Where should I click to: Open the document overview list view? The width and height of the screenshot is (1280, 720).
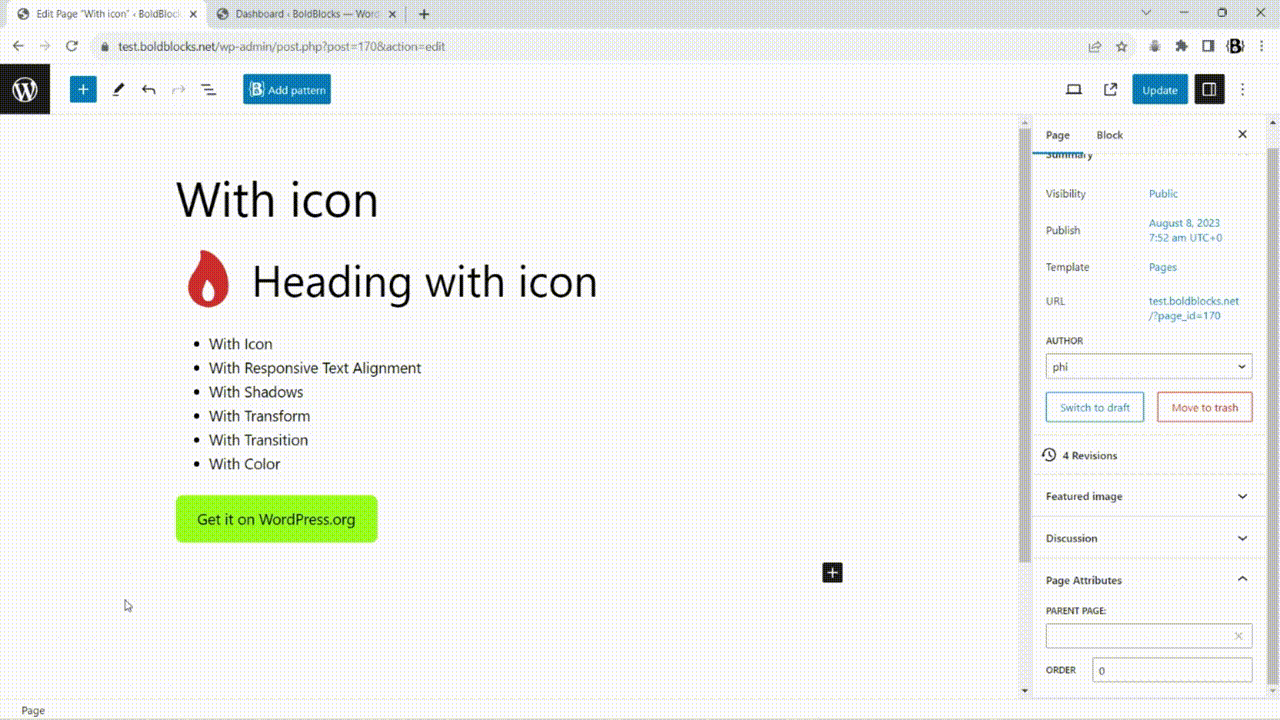(x=209, y=90)
